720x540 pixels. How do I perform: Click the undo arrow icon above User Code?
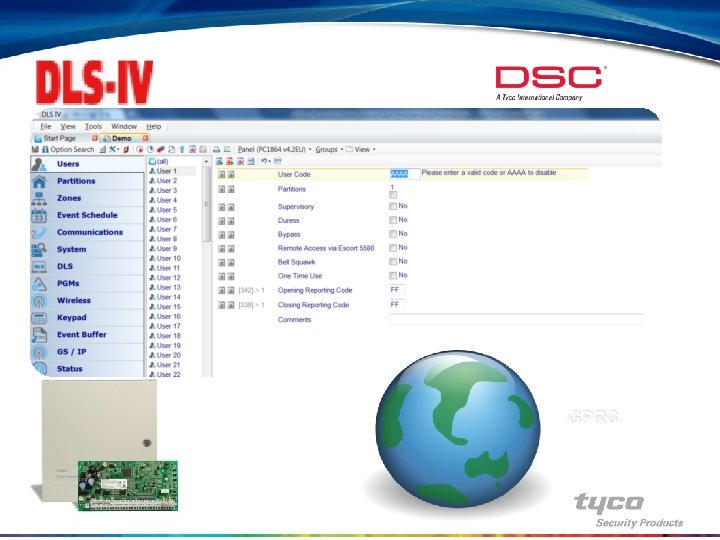[264, 161]
